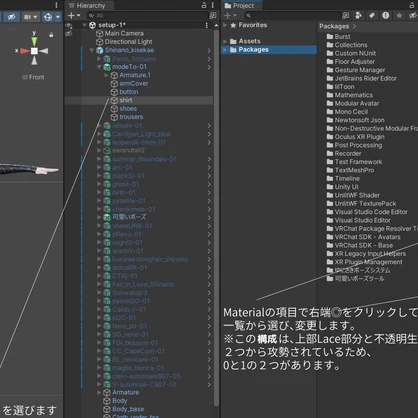Open the lilToon package folder
This screenshot has height=418, width=418.
click(340, 87)
